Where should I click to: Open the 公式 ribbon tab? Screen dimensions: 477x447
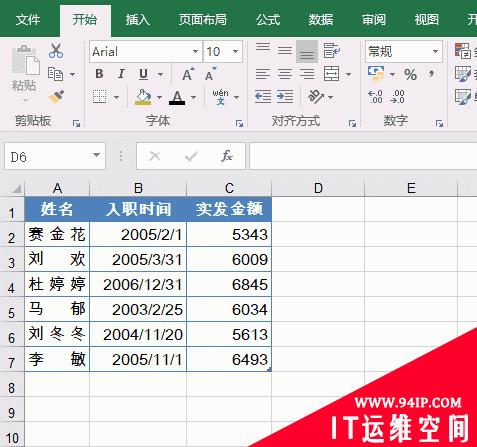[268, 20]
